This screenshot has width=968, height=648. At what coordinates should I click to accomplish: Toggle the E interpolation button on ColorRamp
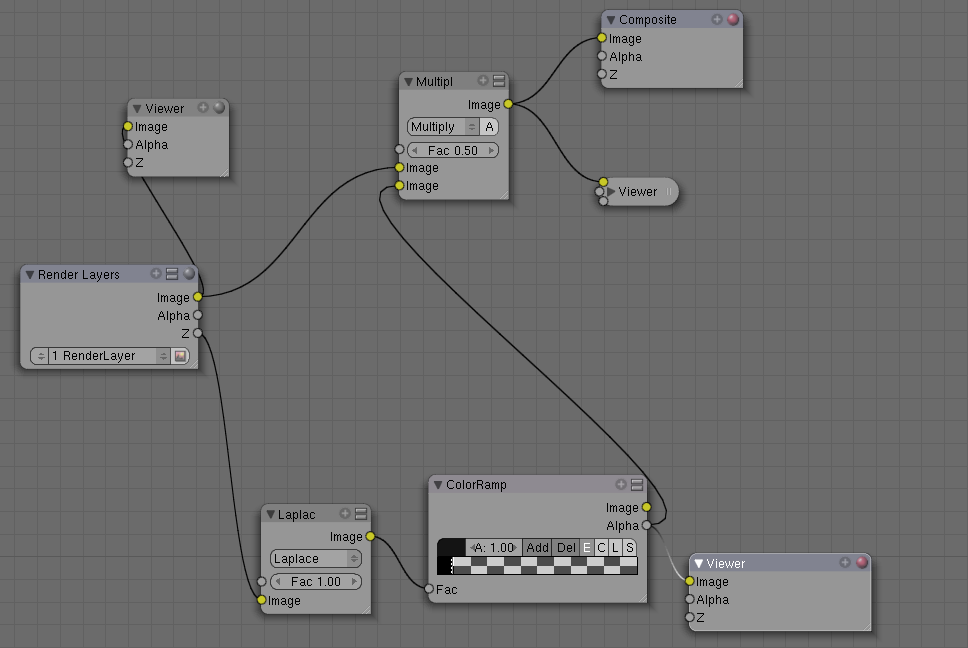586,547
